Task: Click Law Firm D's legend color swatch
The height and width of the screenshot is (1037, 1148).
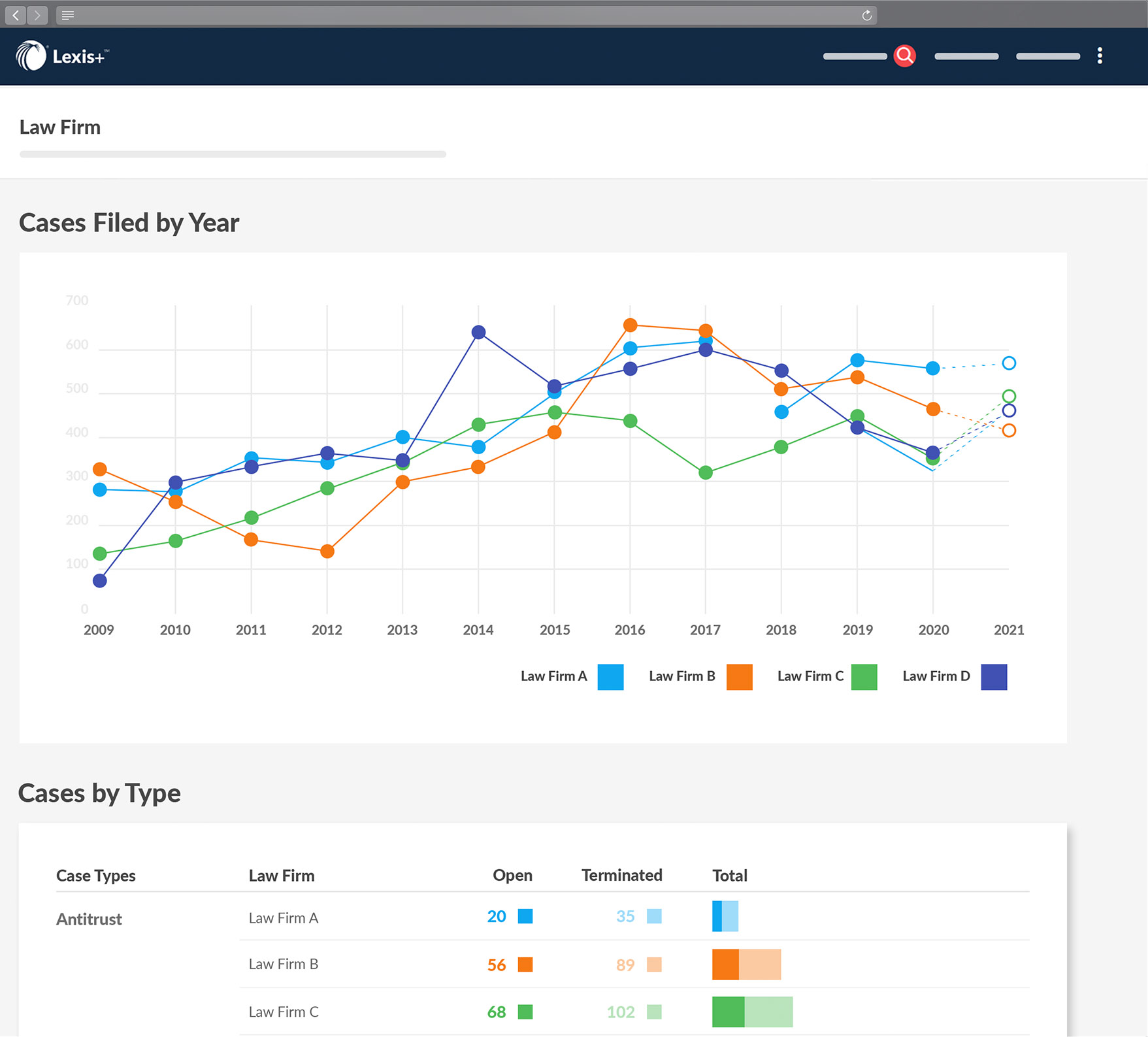Action: click(994, 677)
